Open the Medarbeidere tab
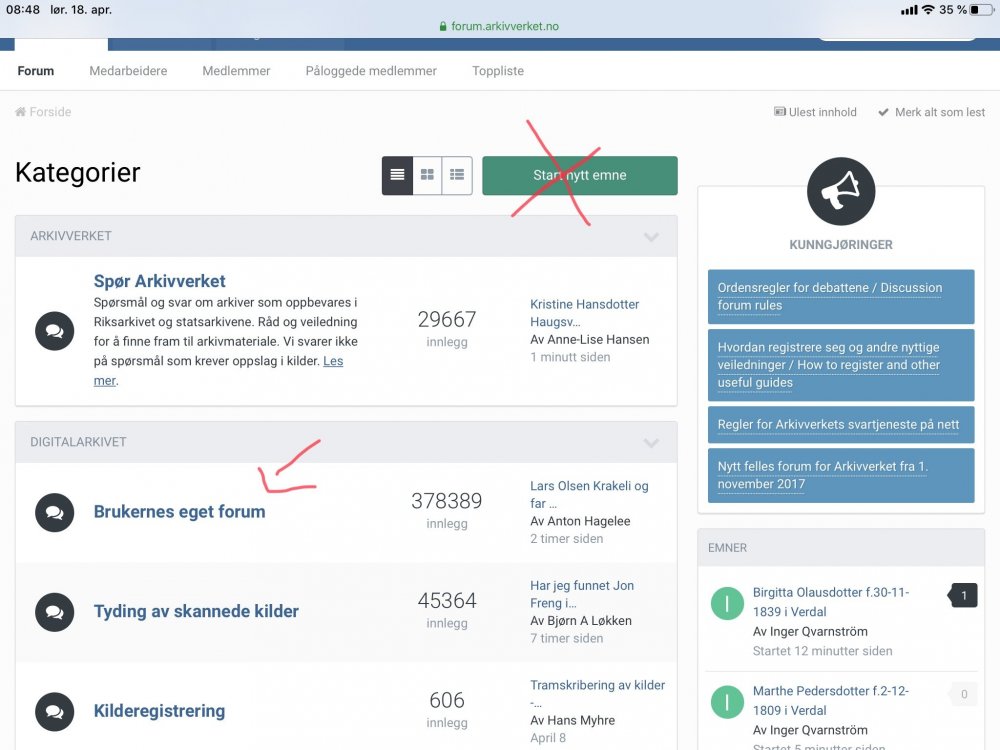This screenshot has width=1000, height=750. 128,71
